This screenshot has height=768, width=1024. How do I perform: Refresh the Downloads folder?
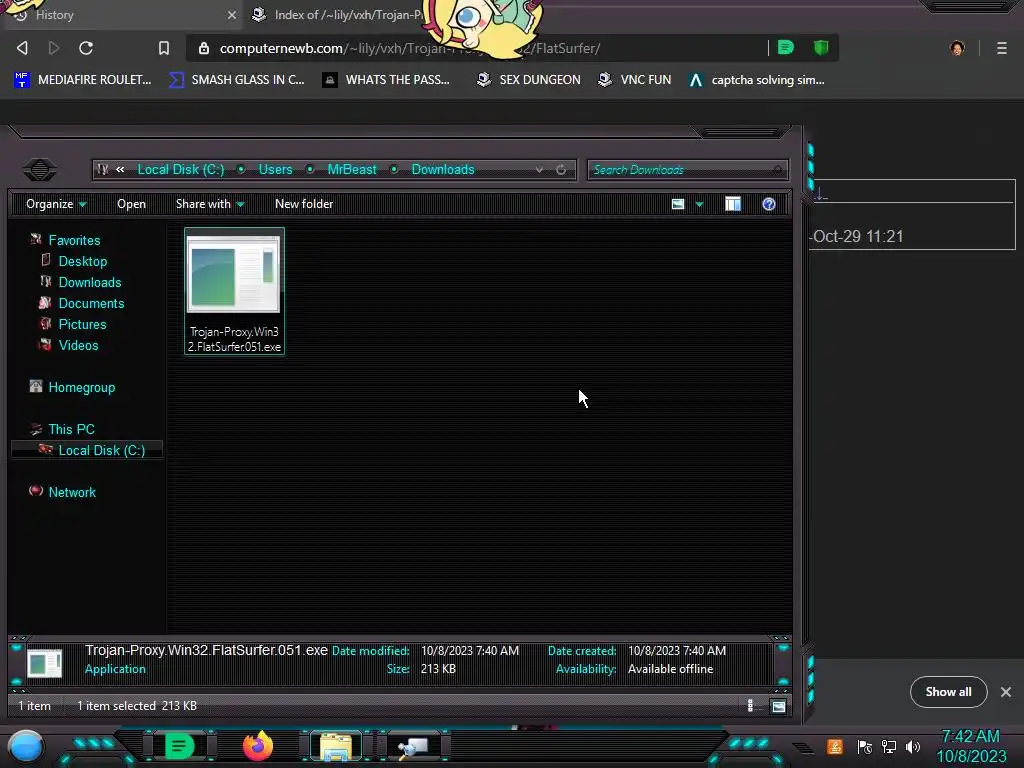click(x=561, y=169)
